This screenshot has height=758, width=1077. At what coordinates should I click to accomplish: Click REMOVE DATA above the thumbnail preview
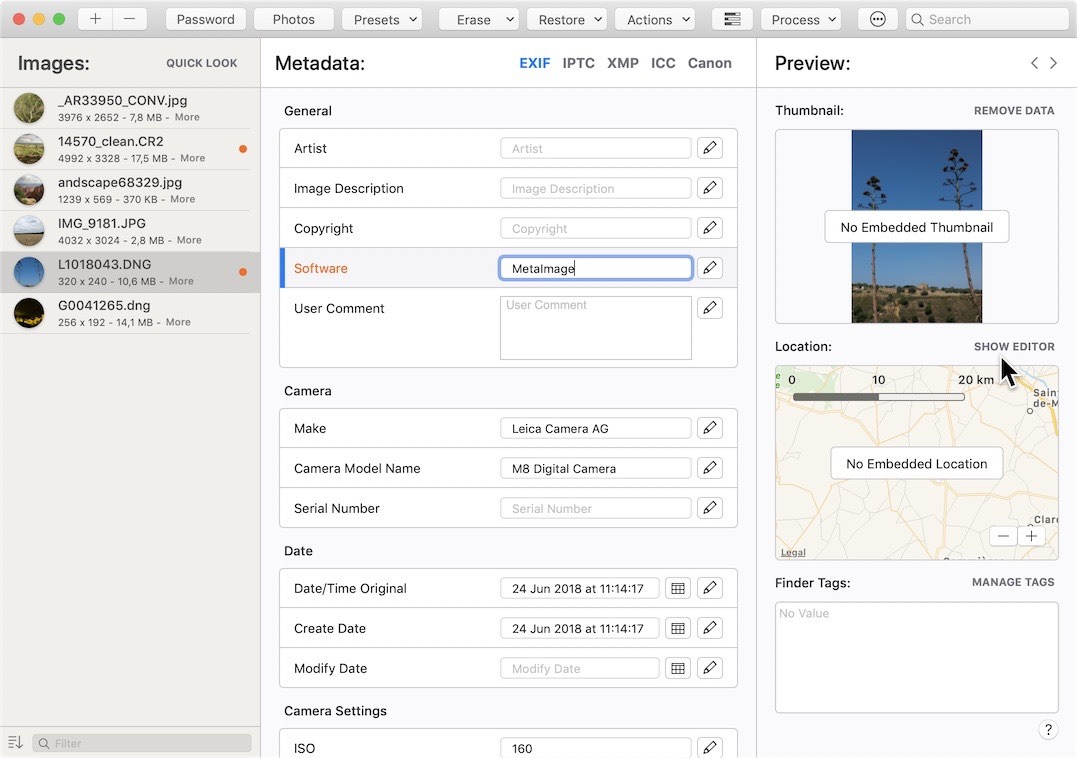click(1014, 110)
